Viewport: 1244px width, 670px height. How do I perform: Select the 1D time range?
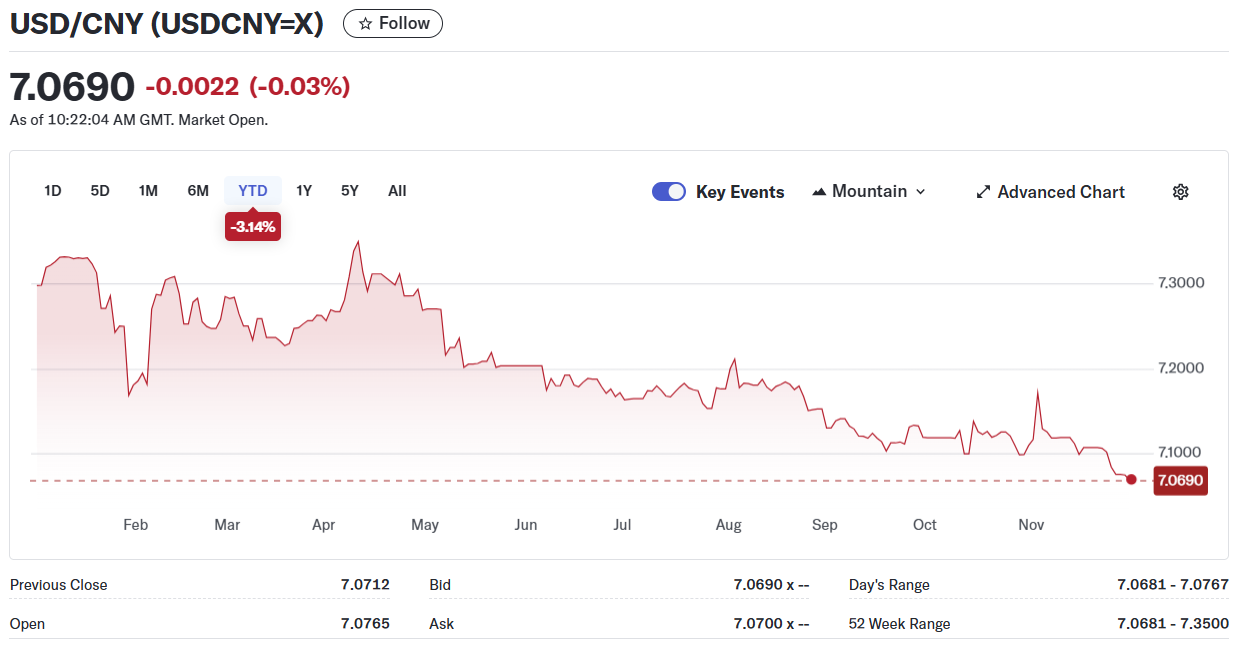click(x=53, y=191)
